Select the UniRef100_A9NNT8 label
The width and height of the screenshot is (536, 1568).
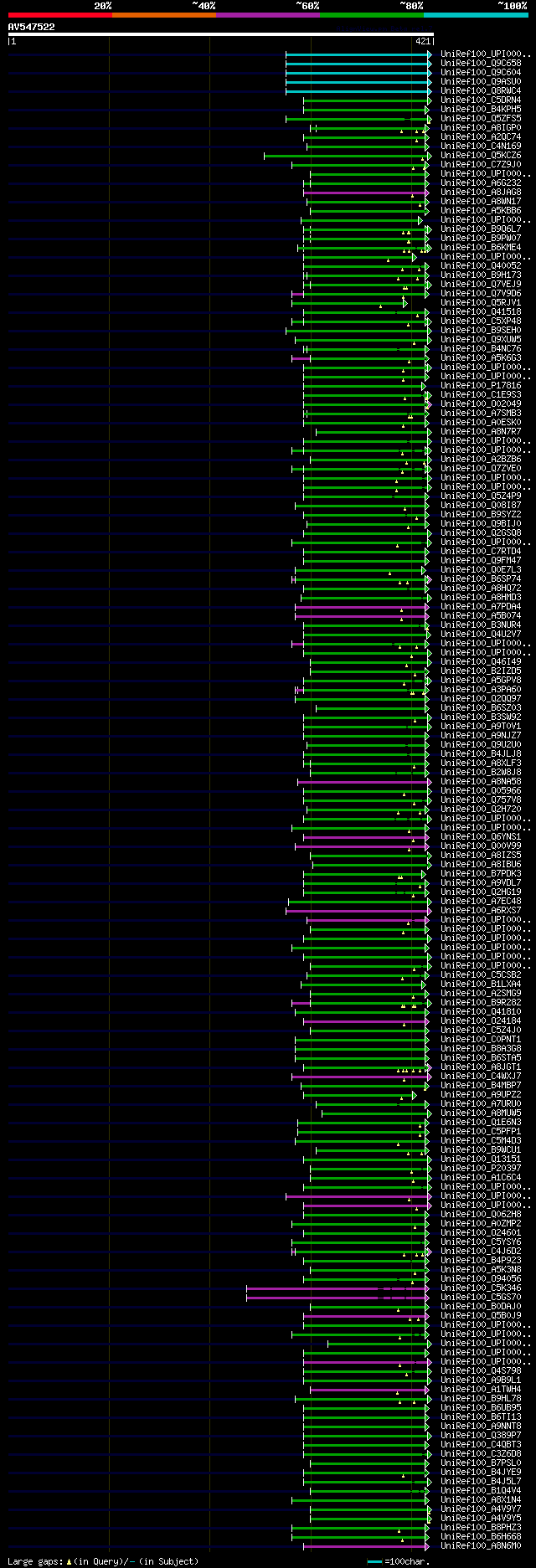tap(481, 1426)
